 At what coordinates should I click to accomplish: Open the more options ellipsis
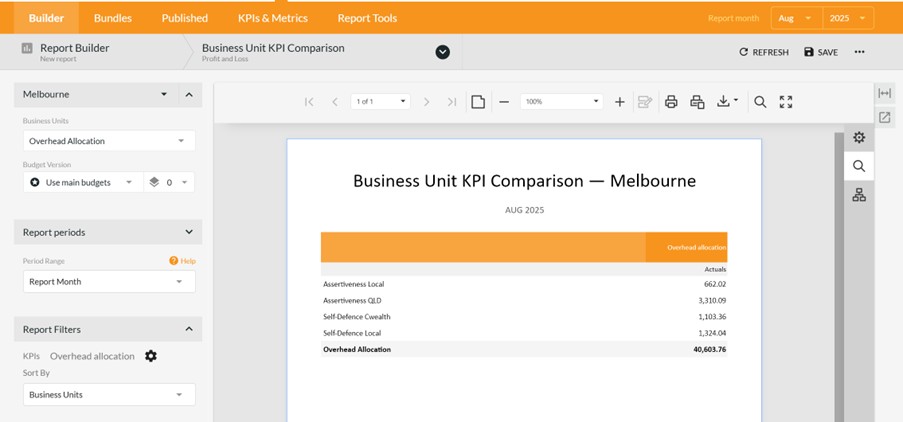pos(859,52)
